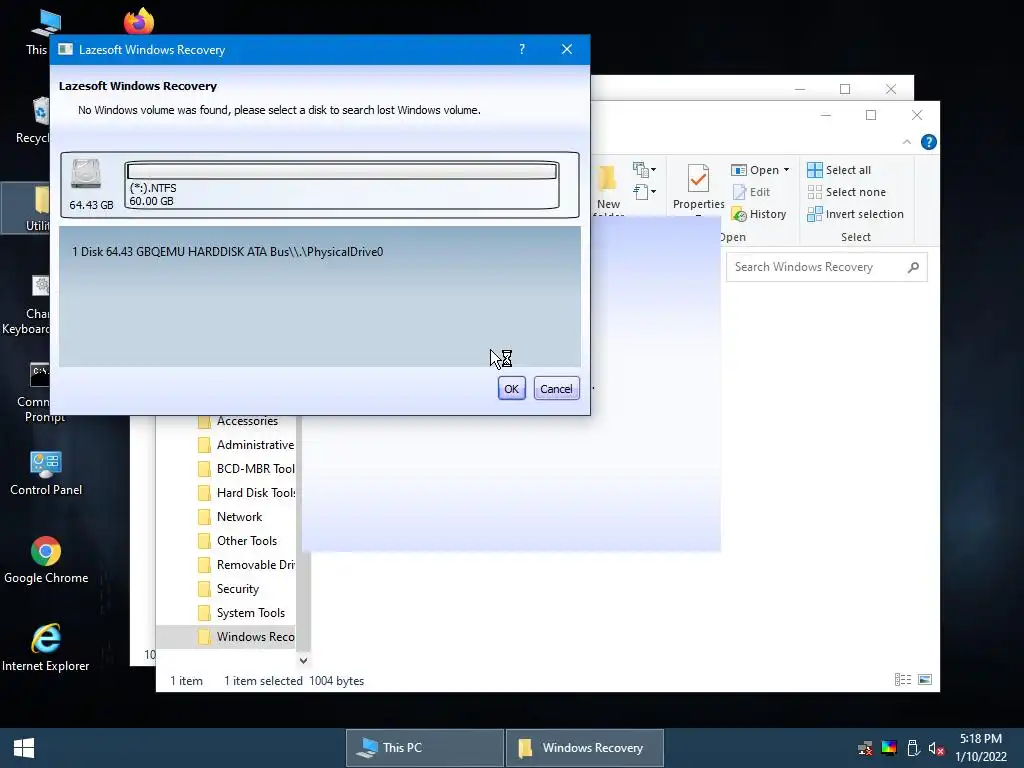Screen dimensions: 1024x768
Task: Open Google Chrome desktop icon
Action: pyautogui.click(x=46, y=560)
